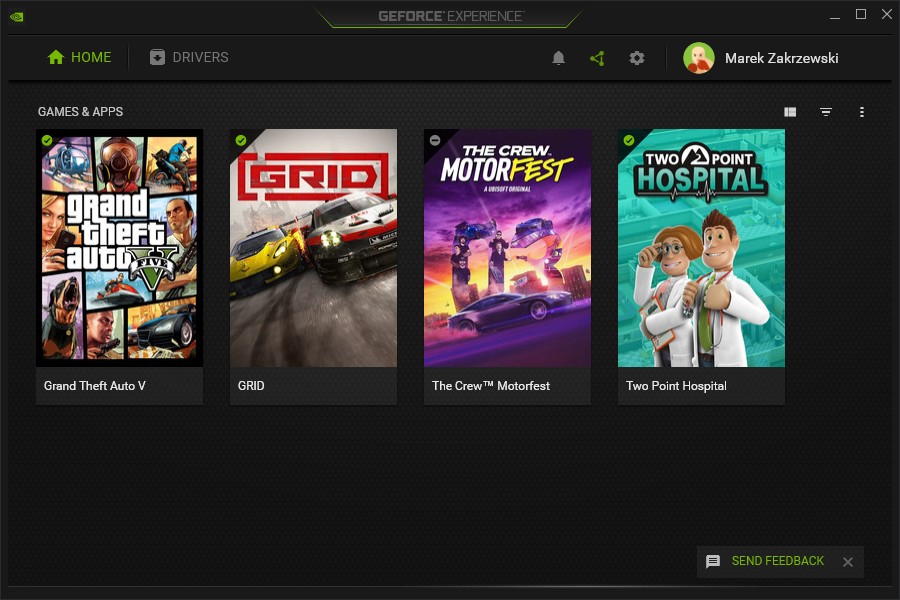Open the notifications bell

point(558,58)
